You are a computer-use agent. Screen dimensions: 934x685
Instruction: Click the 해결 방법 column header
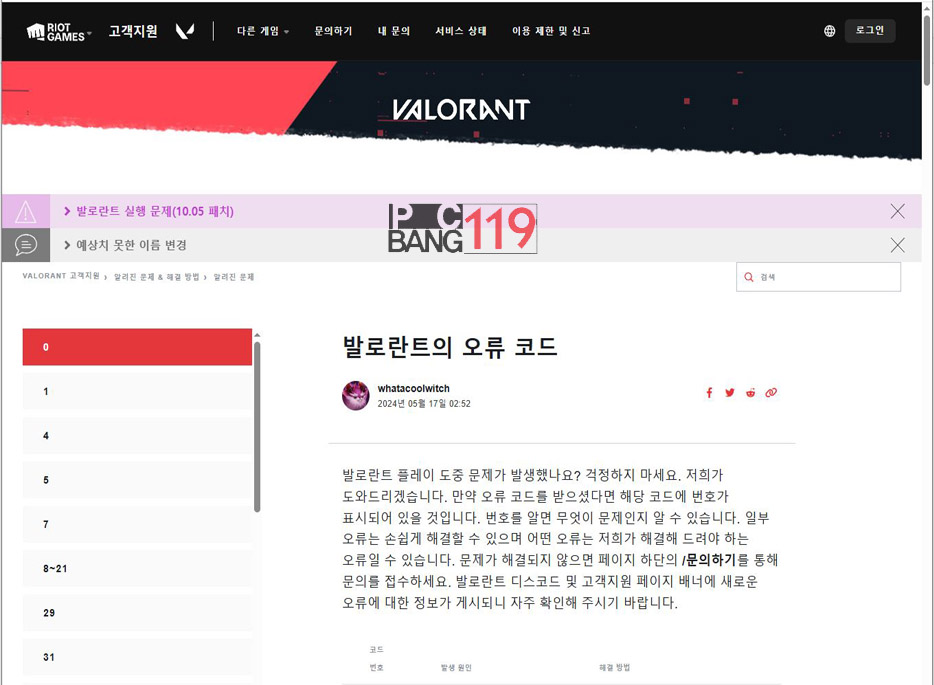[x=614, y=668]
